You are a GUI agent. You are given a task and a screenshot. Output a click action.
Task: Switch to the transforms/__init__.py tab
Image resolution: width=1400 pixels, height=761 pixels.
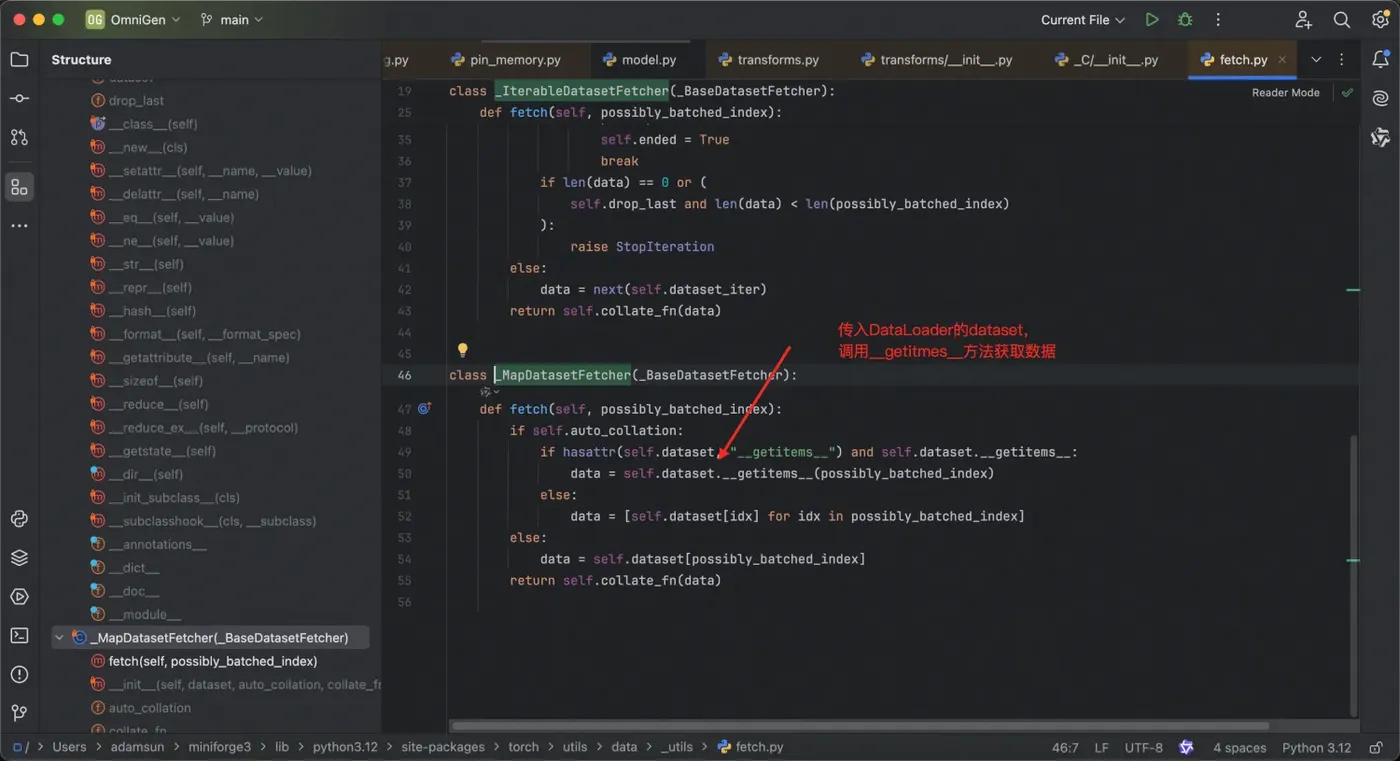pyautogui.click(x=935, y=60)
